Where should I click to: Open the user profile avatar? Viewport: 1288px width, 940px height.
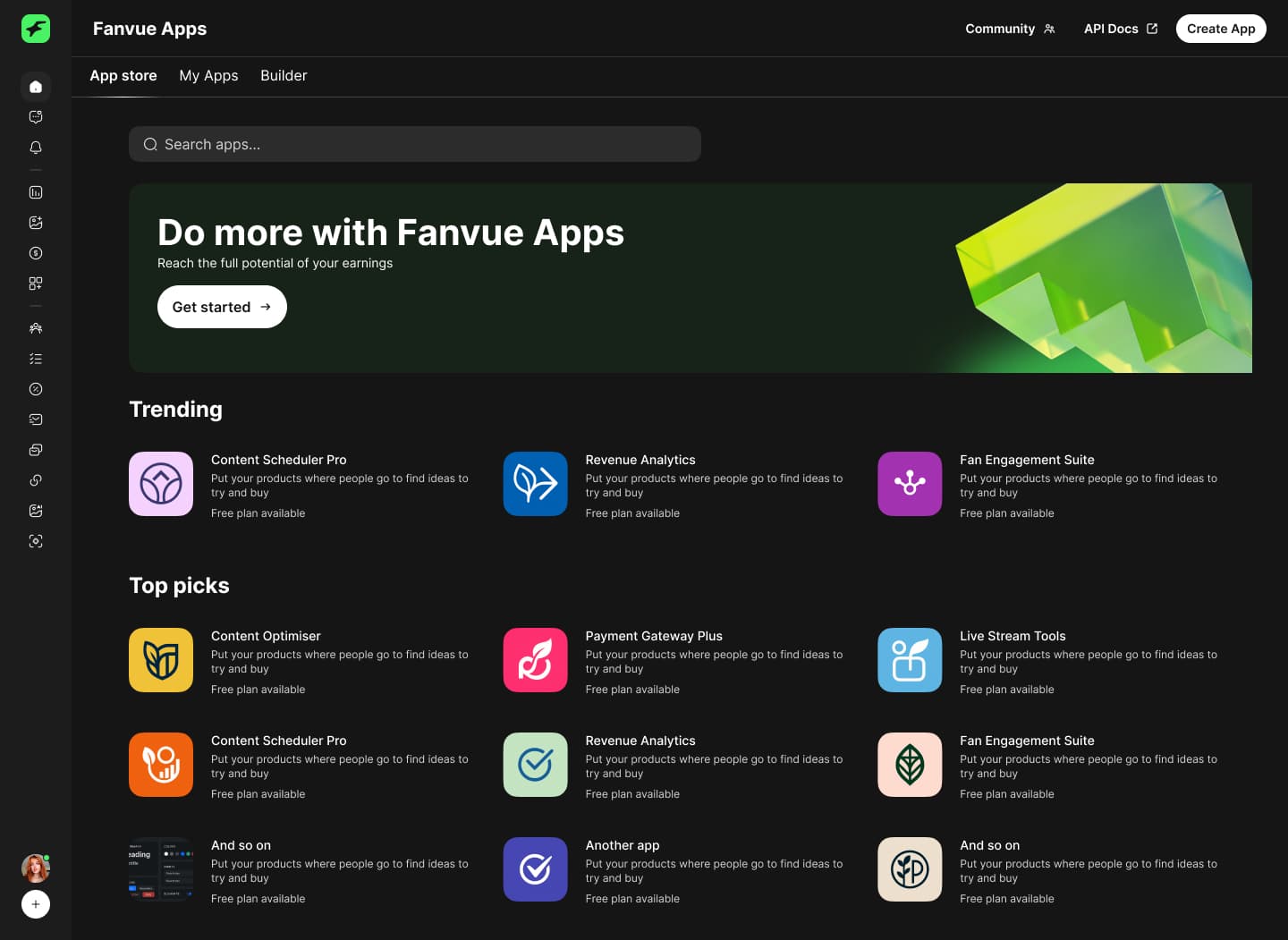(x=36, y=868)
